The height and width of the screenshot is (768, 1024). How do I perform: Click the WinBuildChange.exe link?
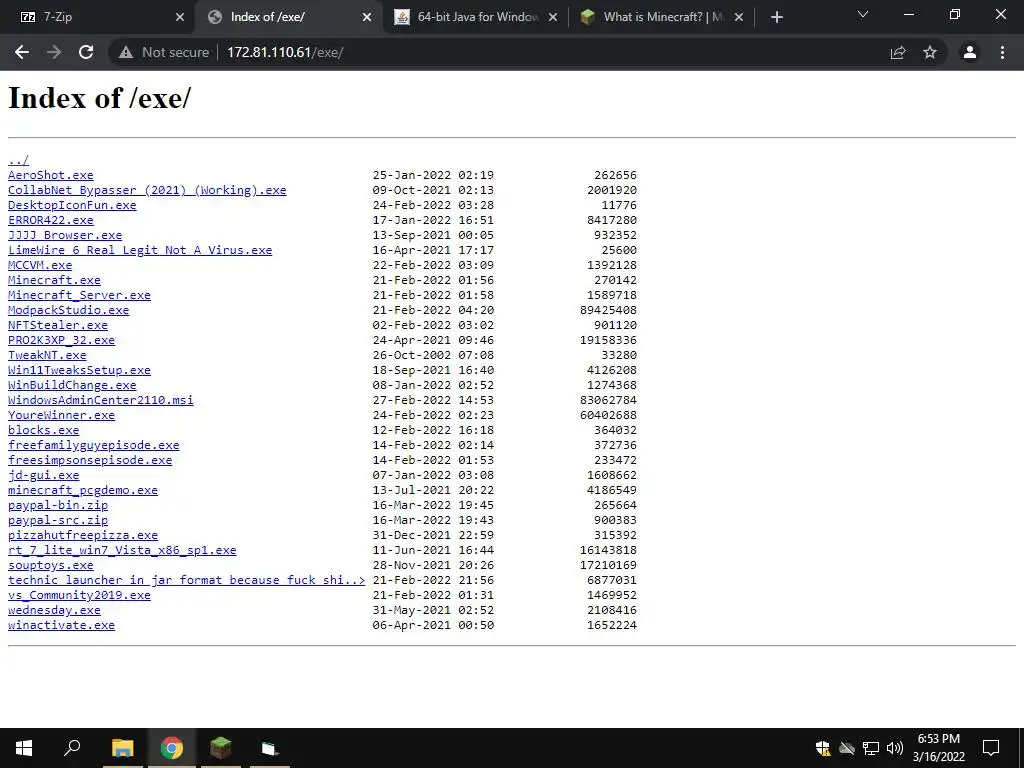click(72, 385)
